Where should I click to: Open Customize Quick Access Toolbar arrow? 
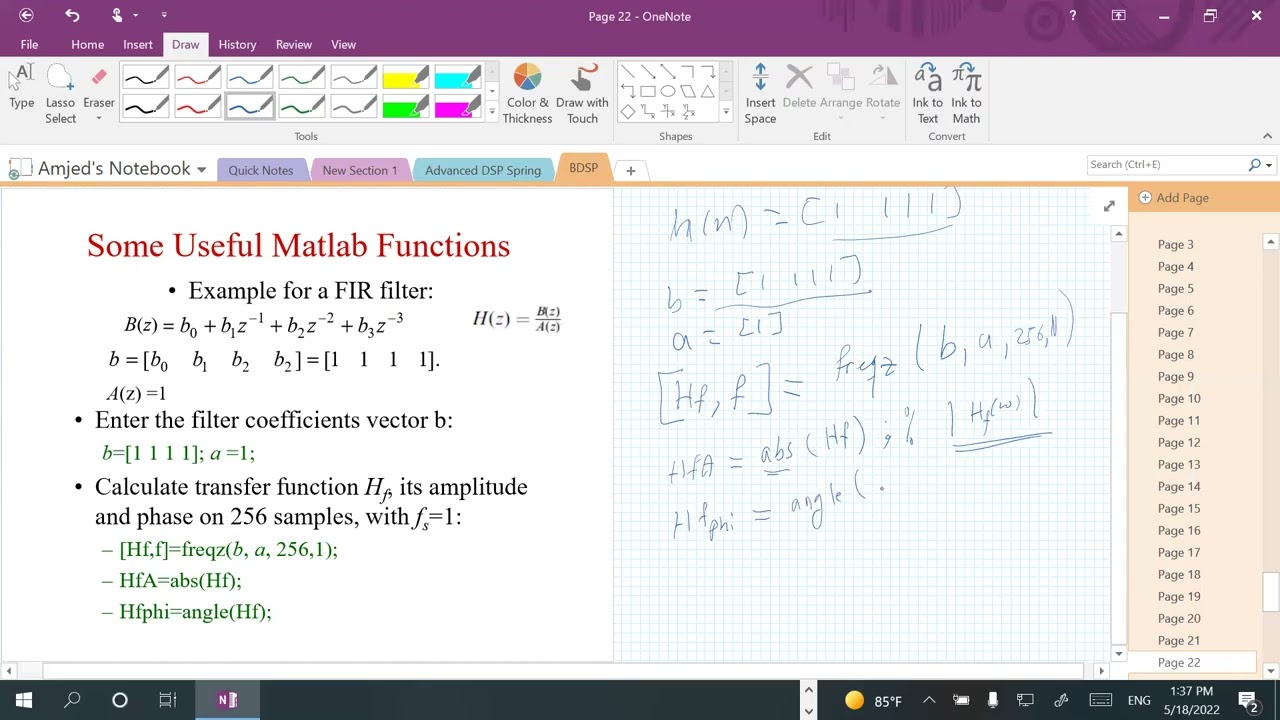[164, 15]
